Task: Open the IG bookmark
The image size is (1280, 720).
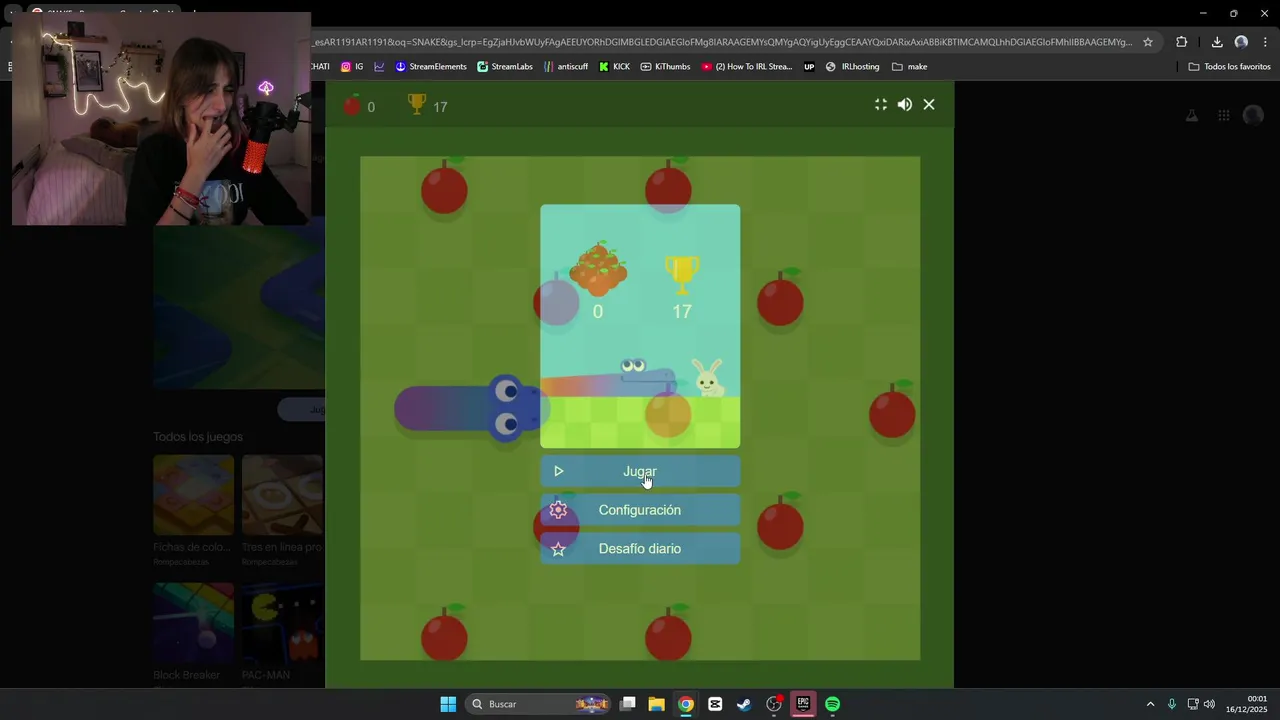Action: tap(352, 67)
